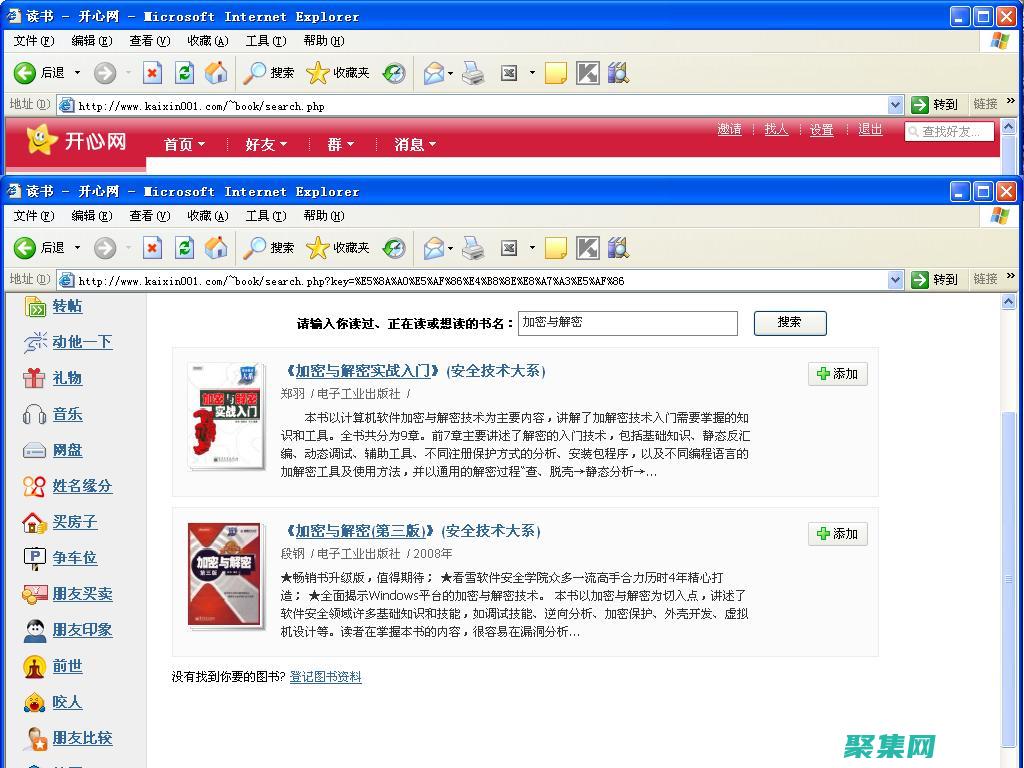This screenshot has height=768, width=1024.
Task: Click the 登记图书资料 link
Action: (325, 676)
